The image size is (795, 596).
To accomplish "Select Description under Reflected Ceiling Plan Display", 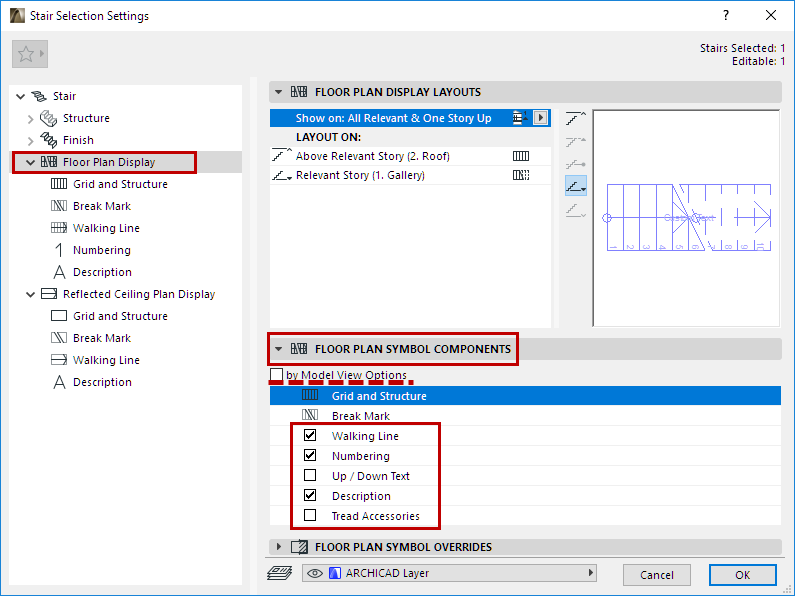I will coord(102,382).
